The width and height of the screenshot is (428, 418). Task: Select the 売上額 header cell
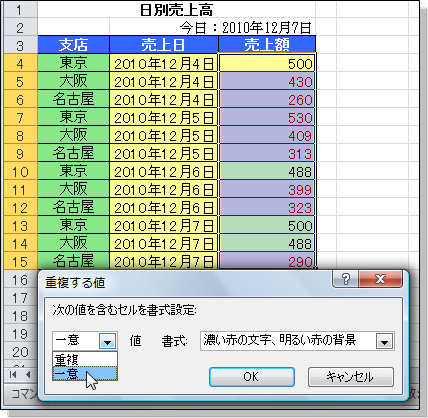pos(267,44)
